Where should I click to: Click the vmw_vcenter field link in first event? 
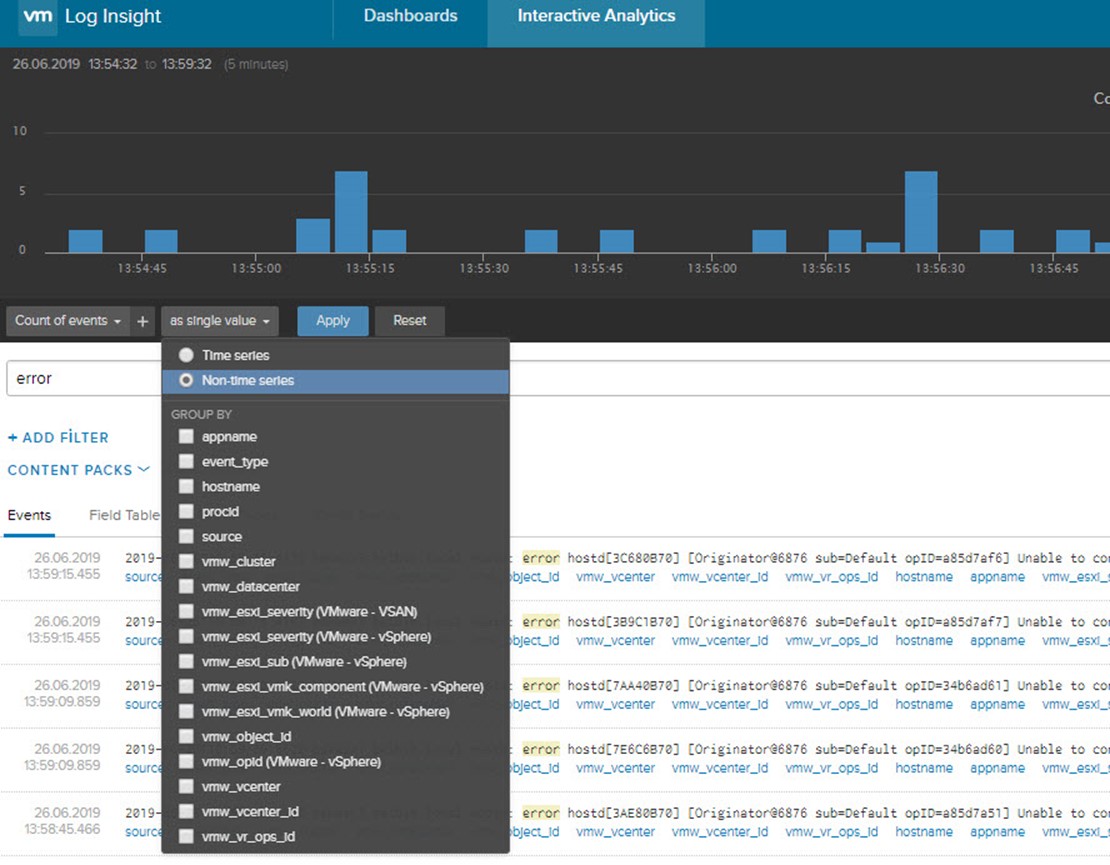(615, 577)
